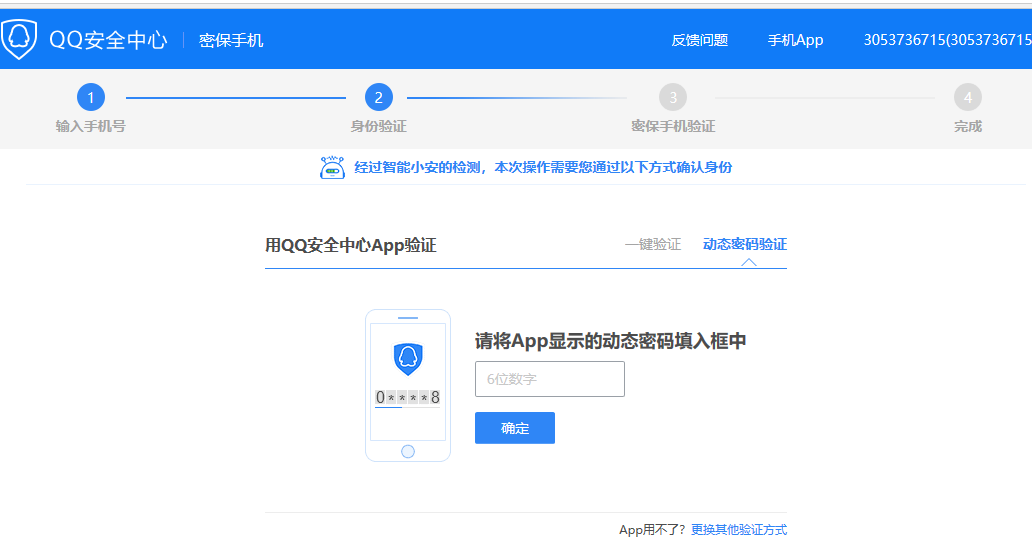The height and width of the screenshot is (540, 1032).
Task: Click the 经过智能小安的检测 notice text
Action: [x=543, y=167]
